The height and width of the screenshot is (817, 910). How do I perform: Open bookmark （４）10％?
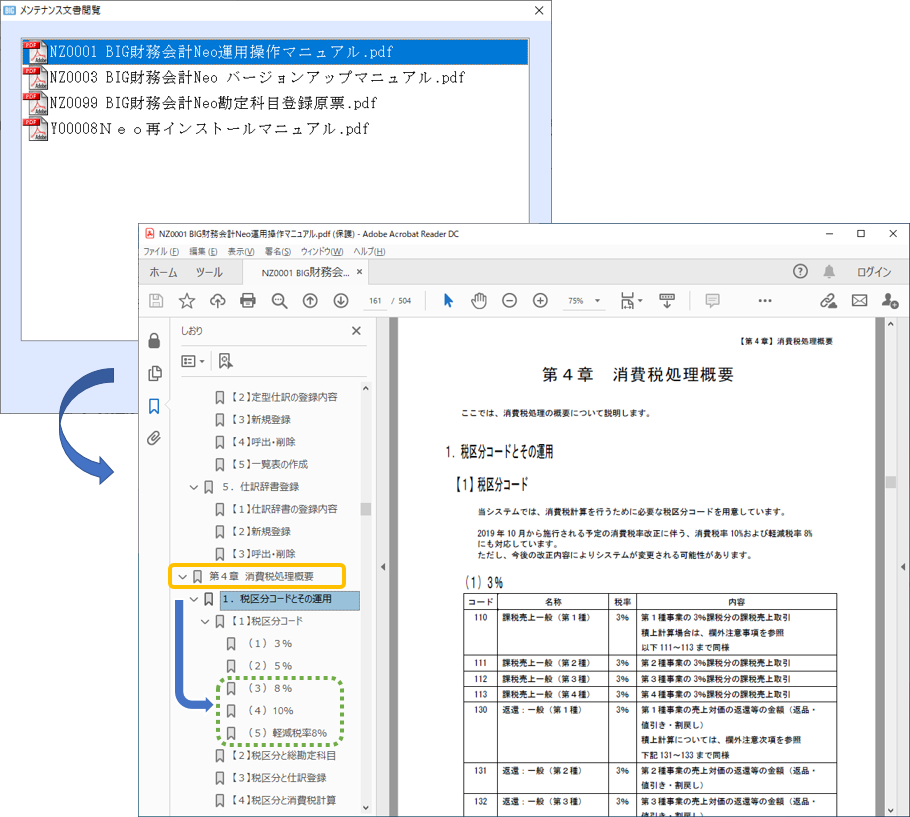pos(270,710)
